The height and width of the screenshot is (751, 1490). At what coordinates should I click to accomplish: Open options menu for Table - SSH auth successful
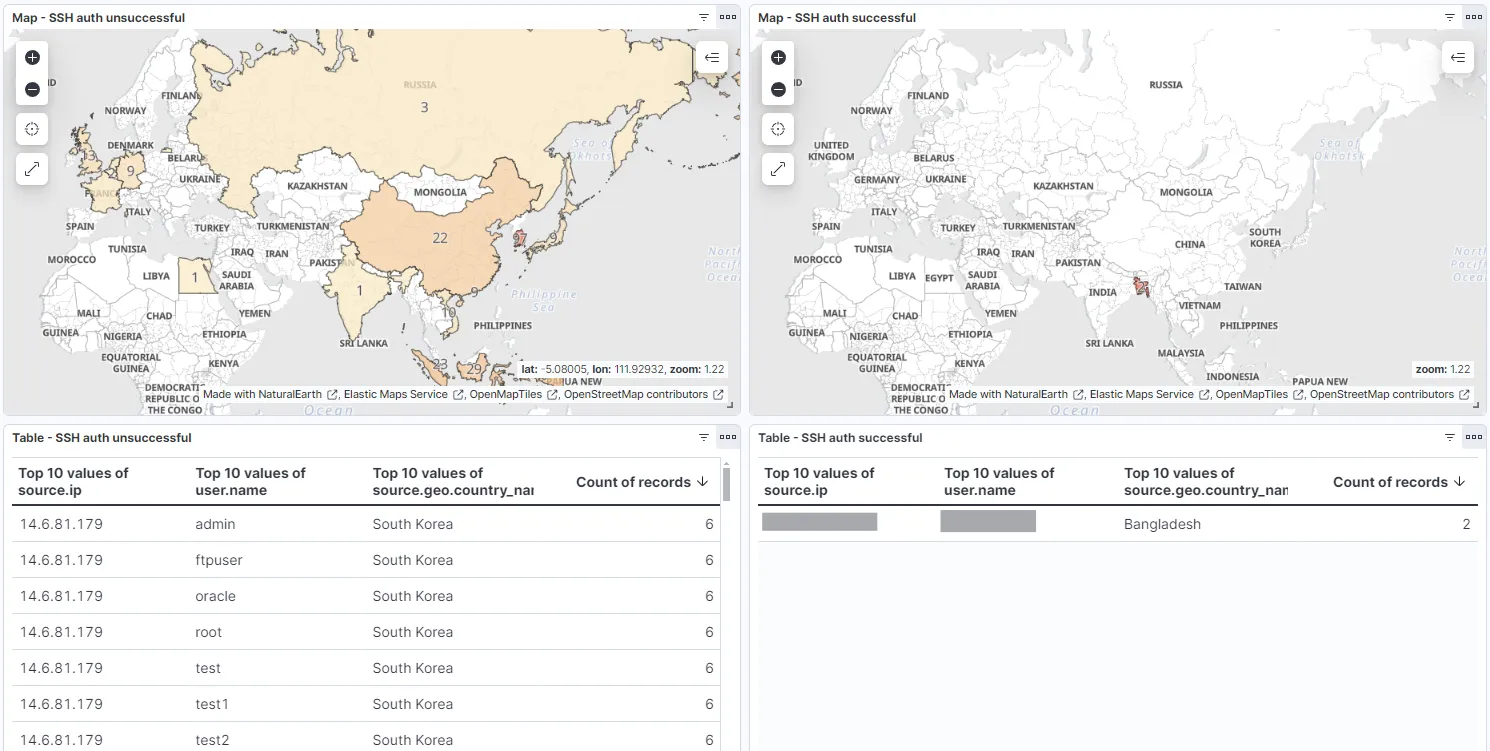[1473, 437]
